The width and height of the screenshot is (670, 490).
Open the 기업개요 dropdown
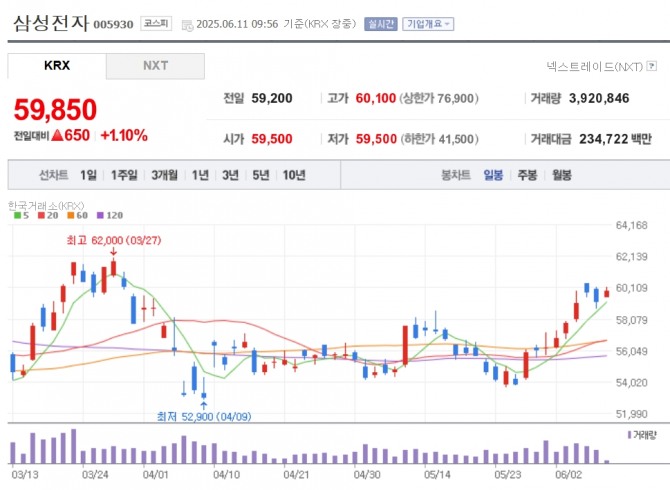(428, 24)
